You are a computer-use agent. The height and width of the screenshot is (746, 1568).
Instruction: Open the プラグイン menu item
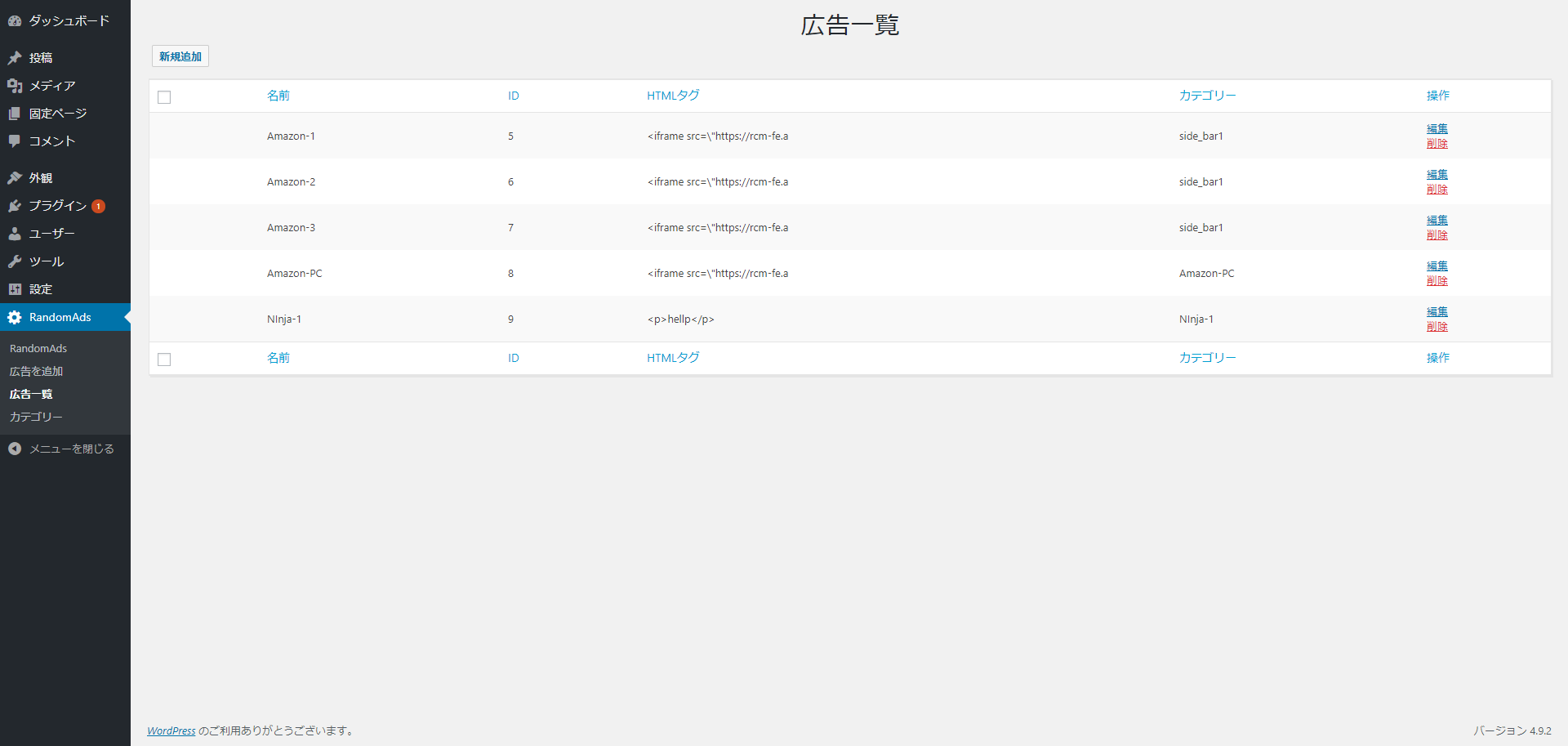65,206
